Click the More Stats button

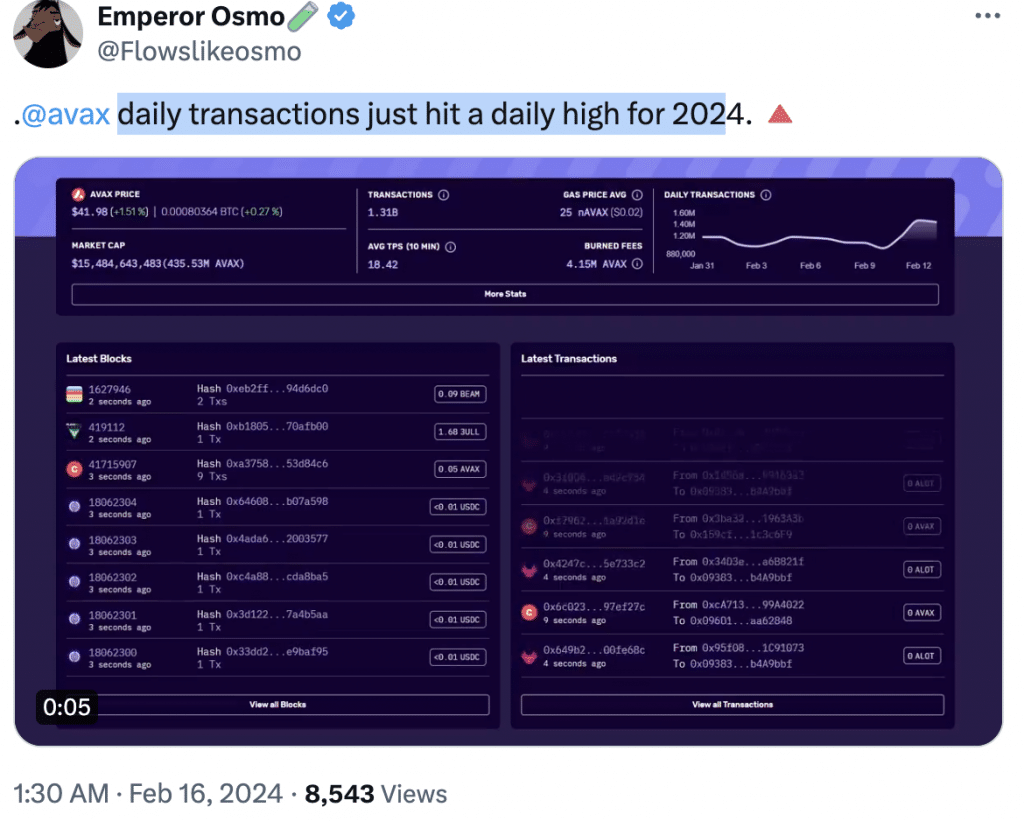click(x=505, y=294)
